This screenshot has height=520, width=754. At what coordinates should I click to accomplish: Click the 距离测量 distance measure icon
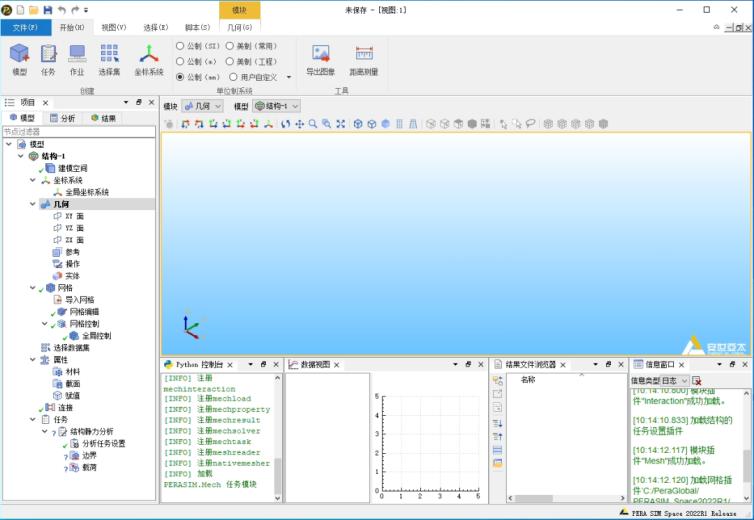click(364, 53)
